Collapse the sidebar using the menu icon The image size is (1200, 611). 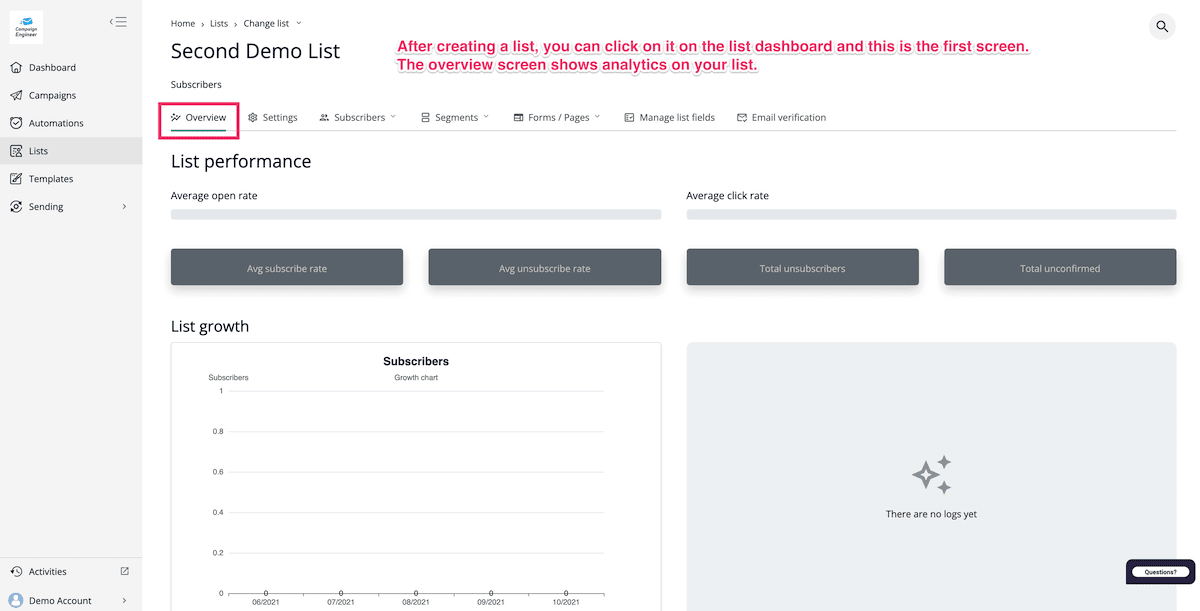coord(118,21)
